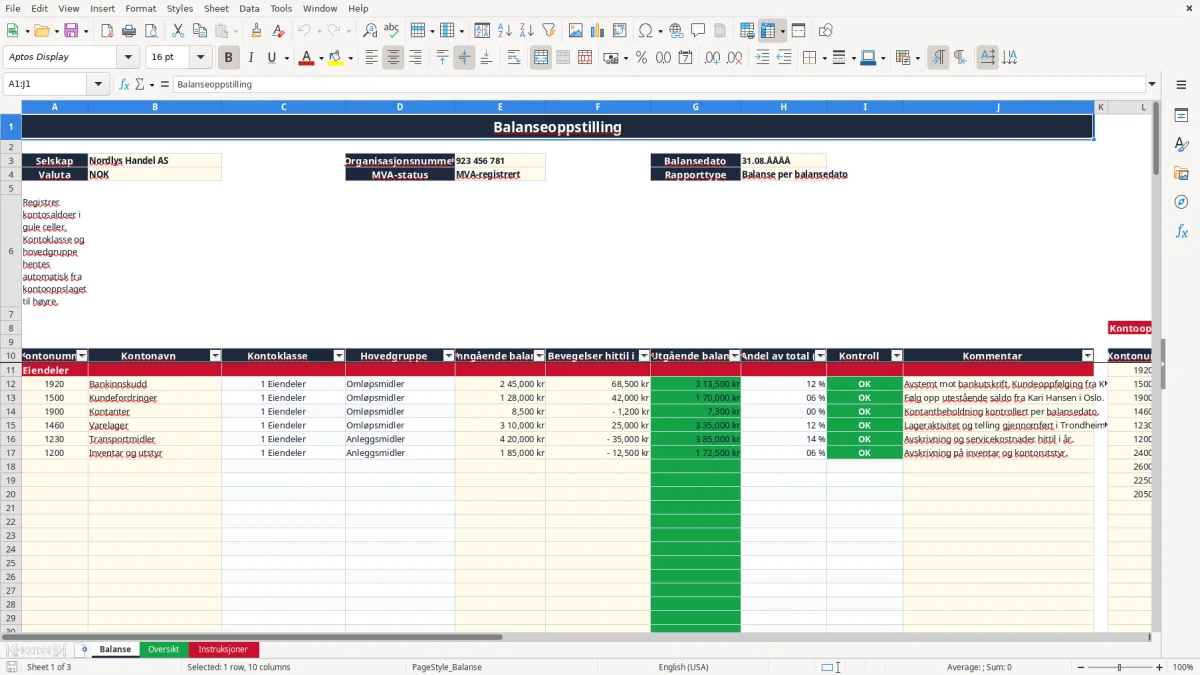Open the sidebar Navigator compass icon
The width and height of the screenshot is (1200, 675).
point(1181,202)
